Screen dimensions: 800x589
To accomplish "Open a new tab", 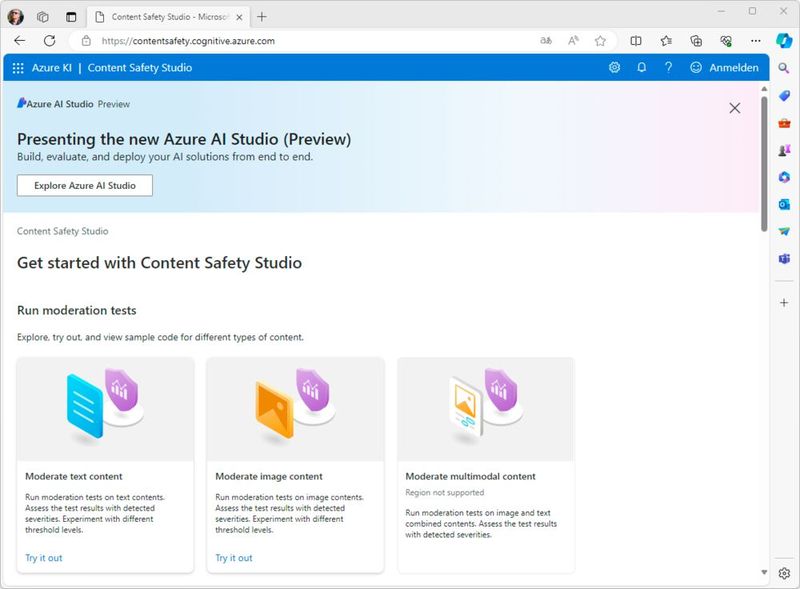I will 262,17.
